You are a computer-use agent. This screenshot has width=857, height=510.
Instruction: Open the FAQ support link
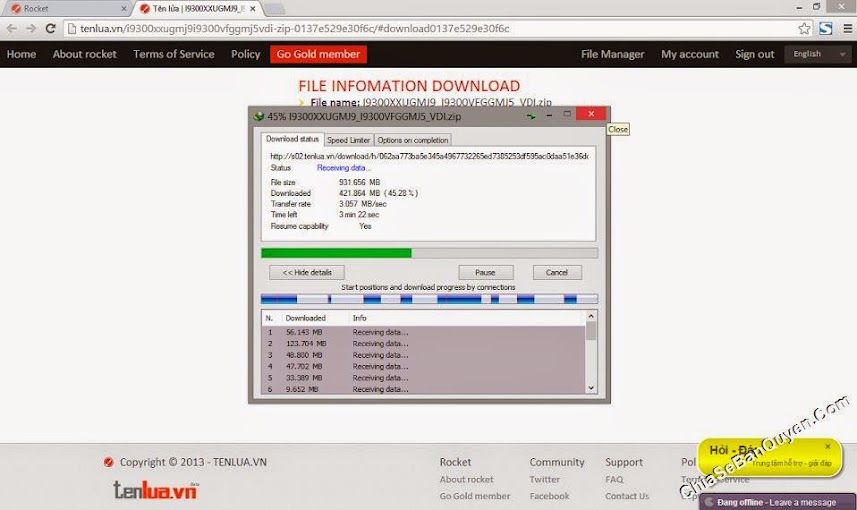(614, 479)
